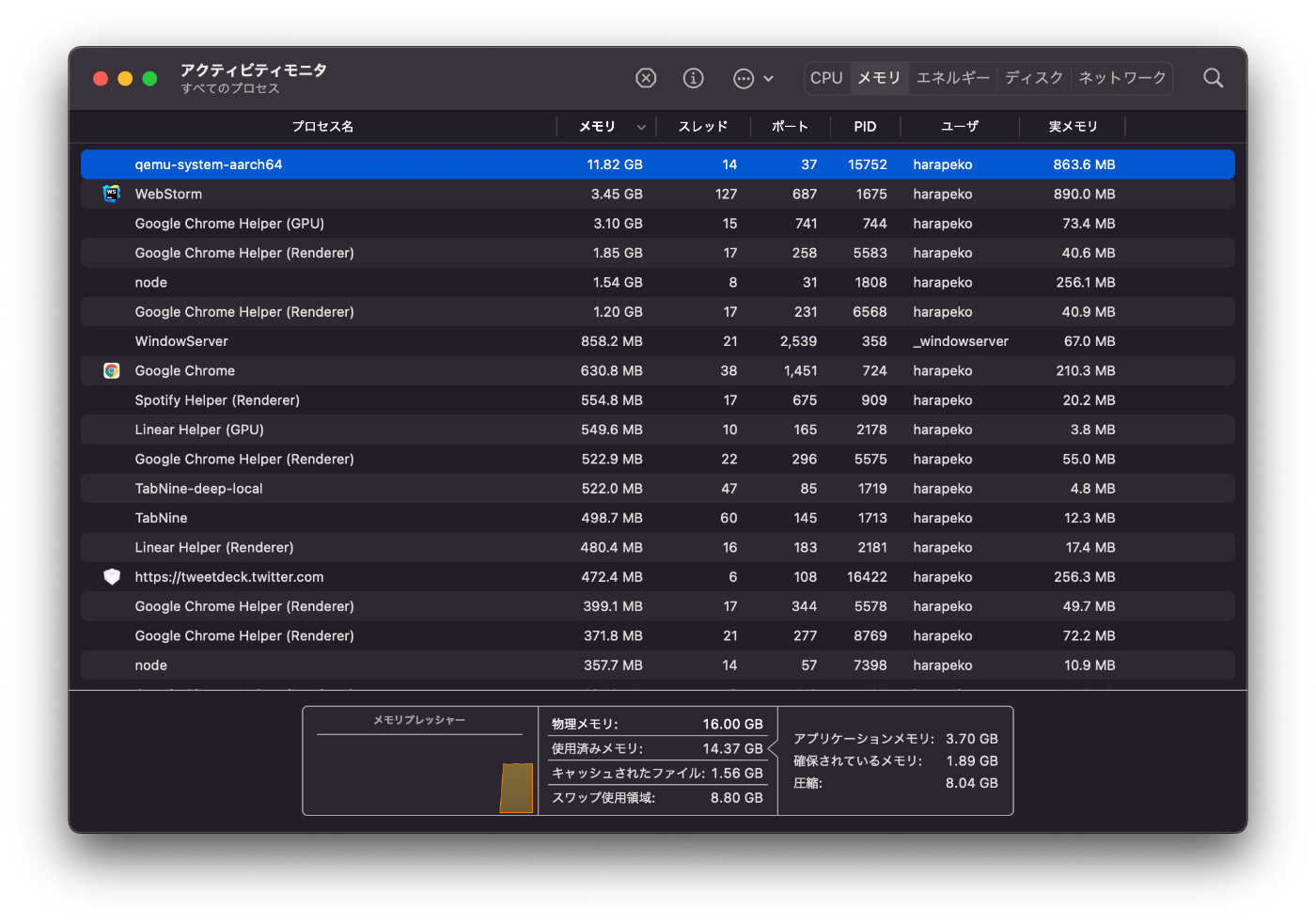Click the メモリプレッシャー graph
1316x924 pixels.
point(420,775)
